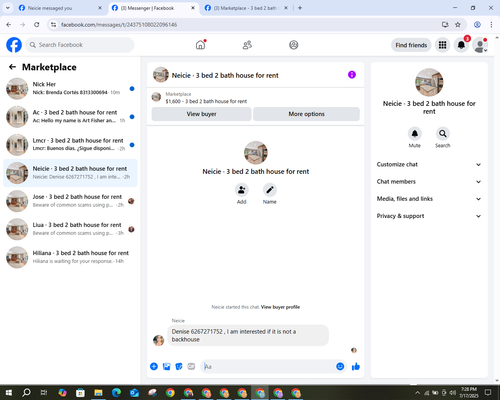Viewport: 500px width, 400px height.
Task: Select the Neicie conversation in the list
Action: [70, 173]
